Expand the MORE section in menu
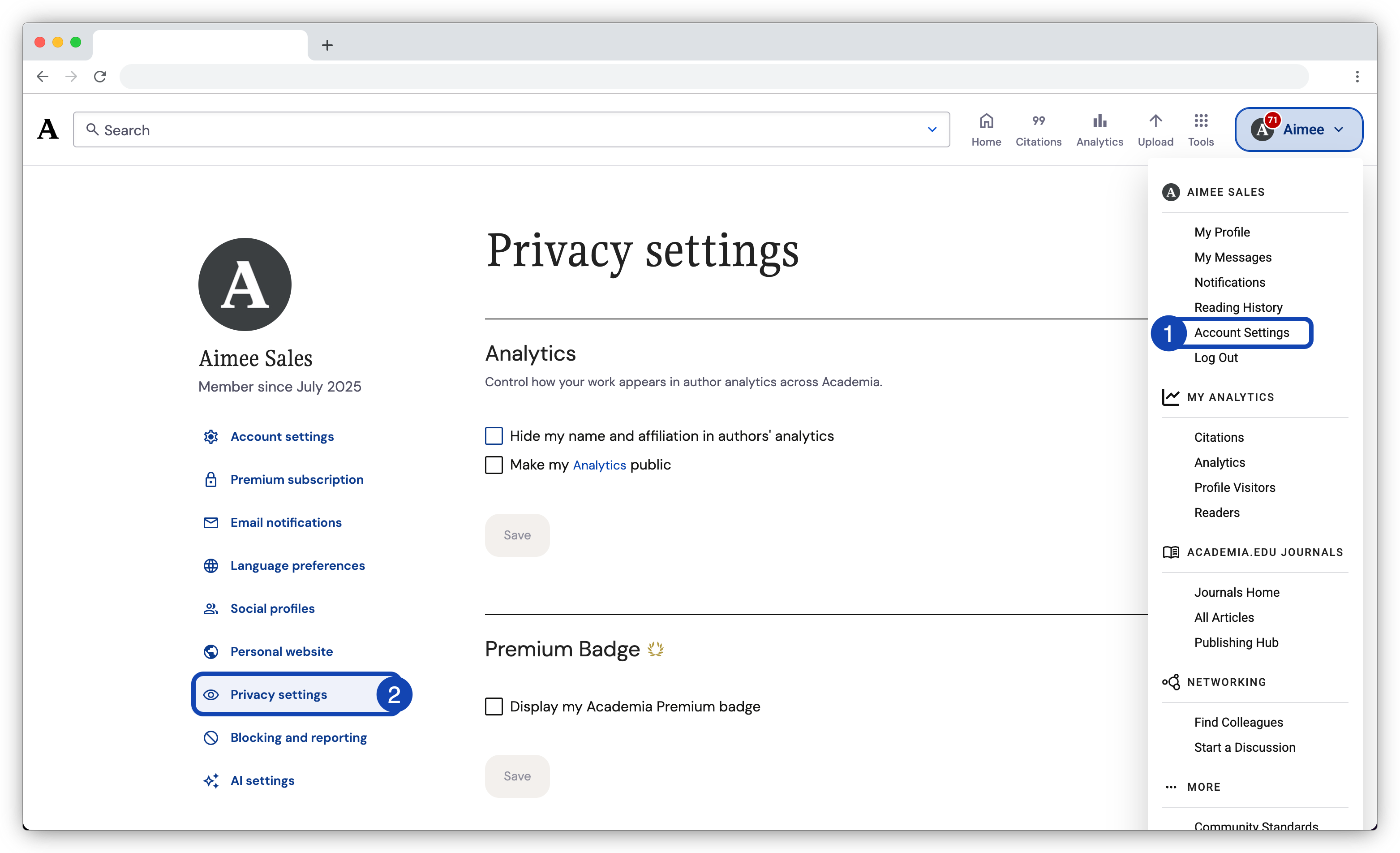Viewport: 1400px width, 853px height. [1203, 787]
